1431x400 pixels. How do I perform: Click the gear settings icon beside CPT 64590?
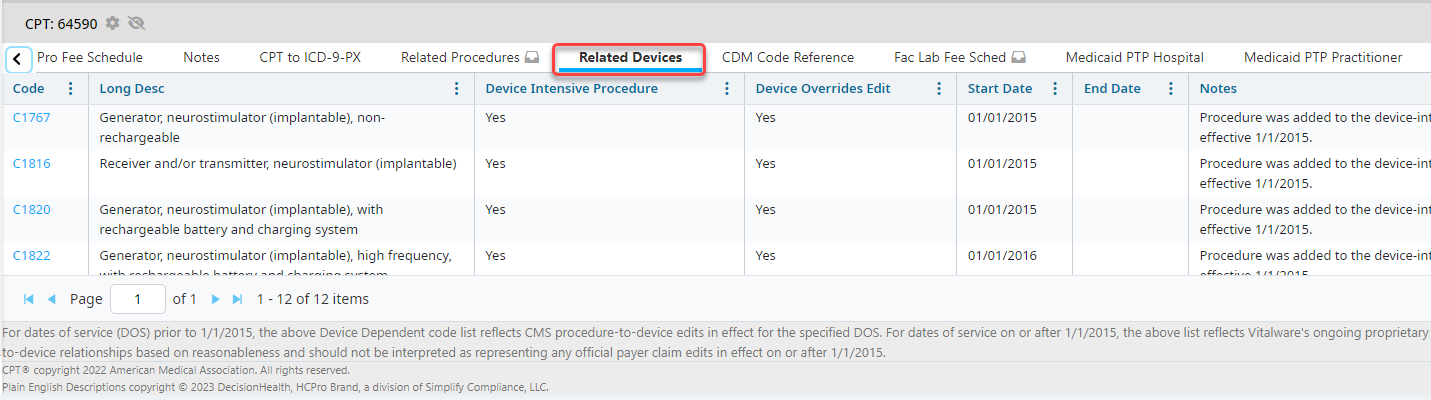tap(112, 23)
